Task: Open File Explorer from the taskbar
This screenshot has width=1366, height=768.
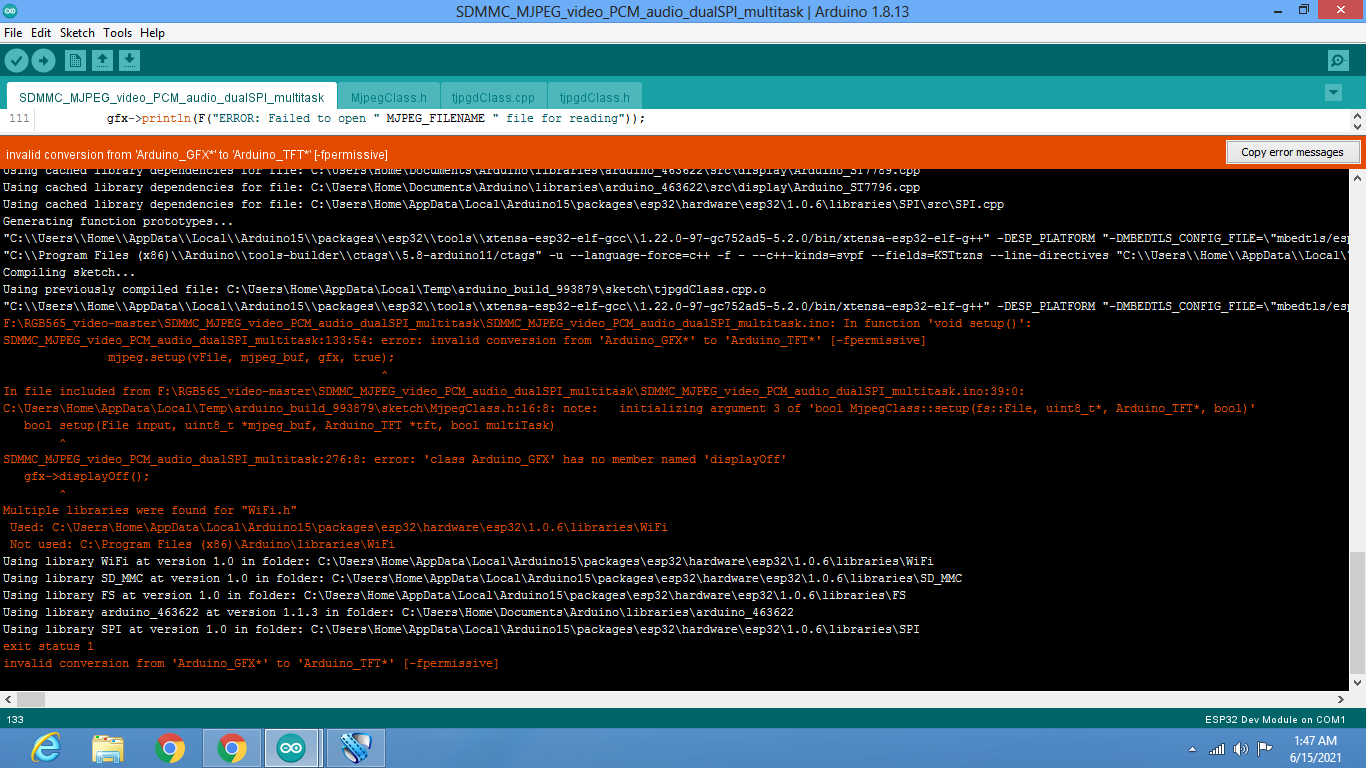Action: click(x=108, y=747)
